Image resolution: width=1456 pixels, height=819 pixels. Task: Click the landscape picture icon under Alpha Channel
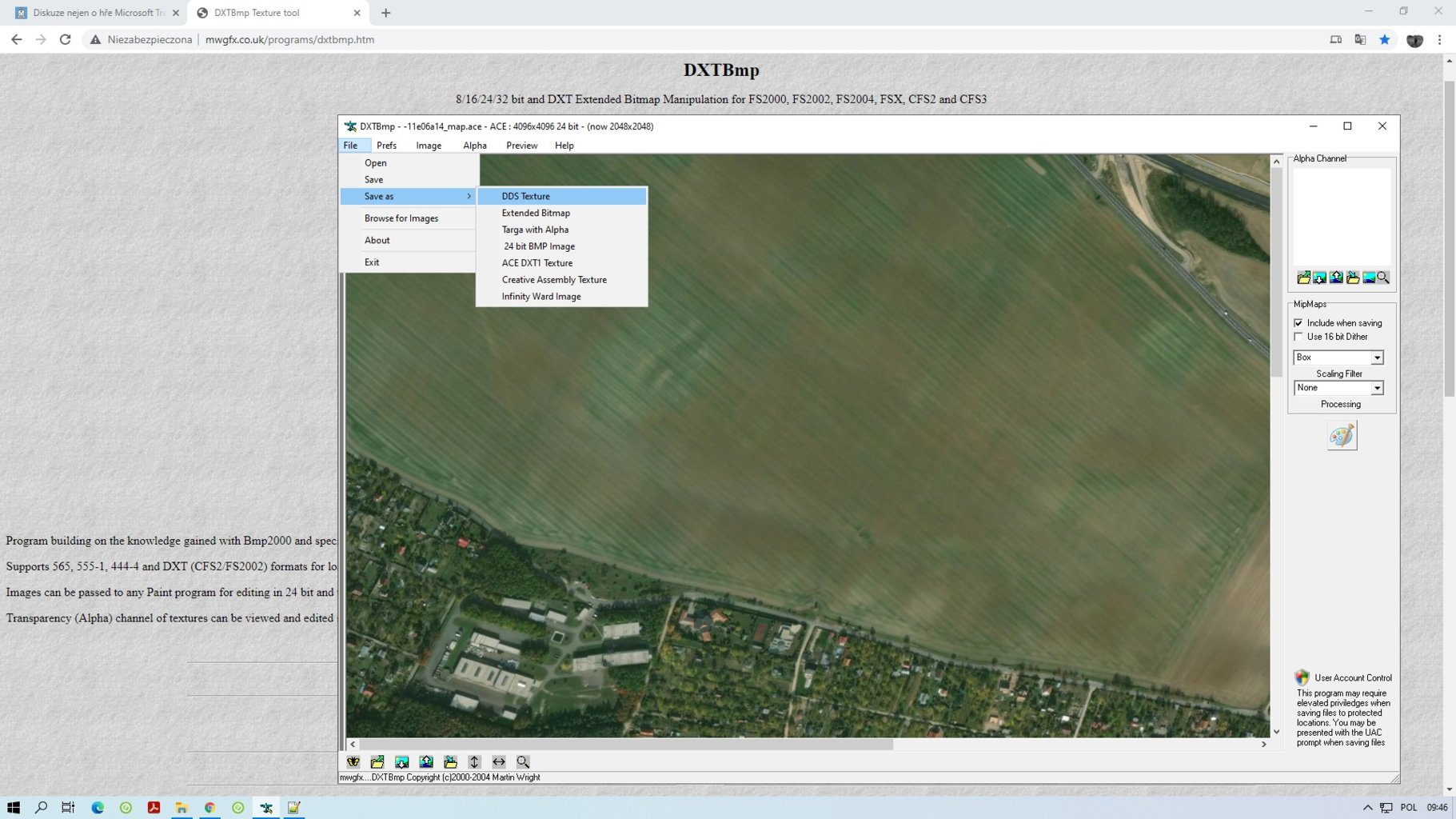pos(1369,278)
